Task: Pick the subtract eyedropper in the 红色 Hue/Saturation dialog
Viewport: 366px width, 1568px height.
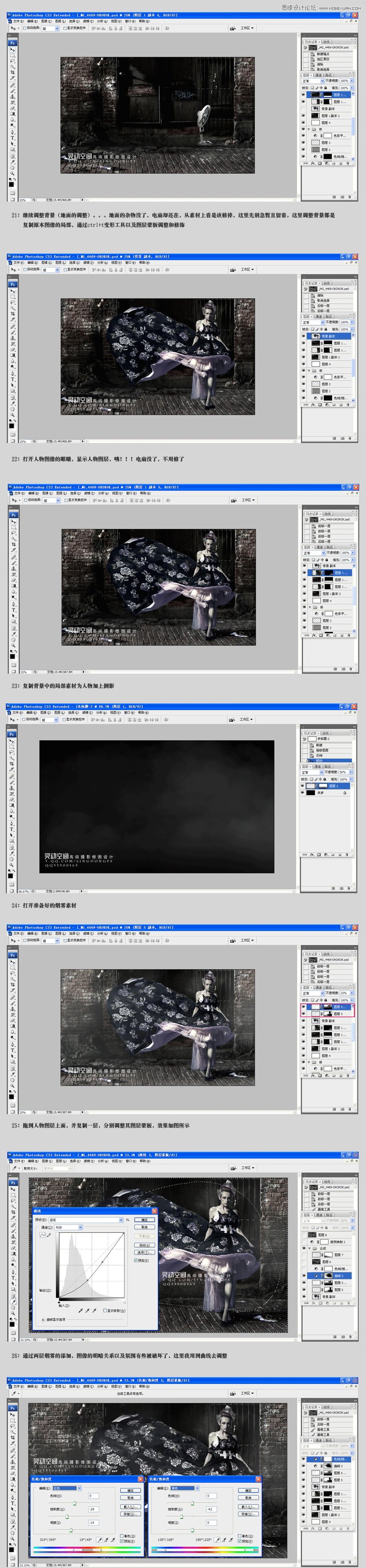Action: [113, 1539]
